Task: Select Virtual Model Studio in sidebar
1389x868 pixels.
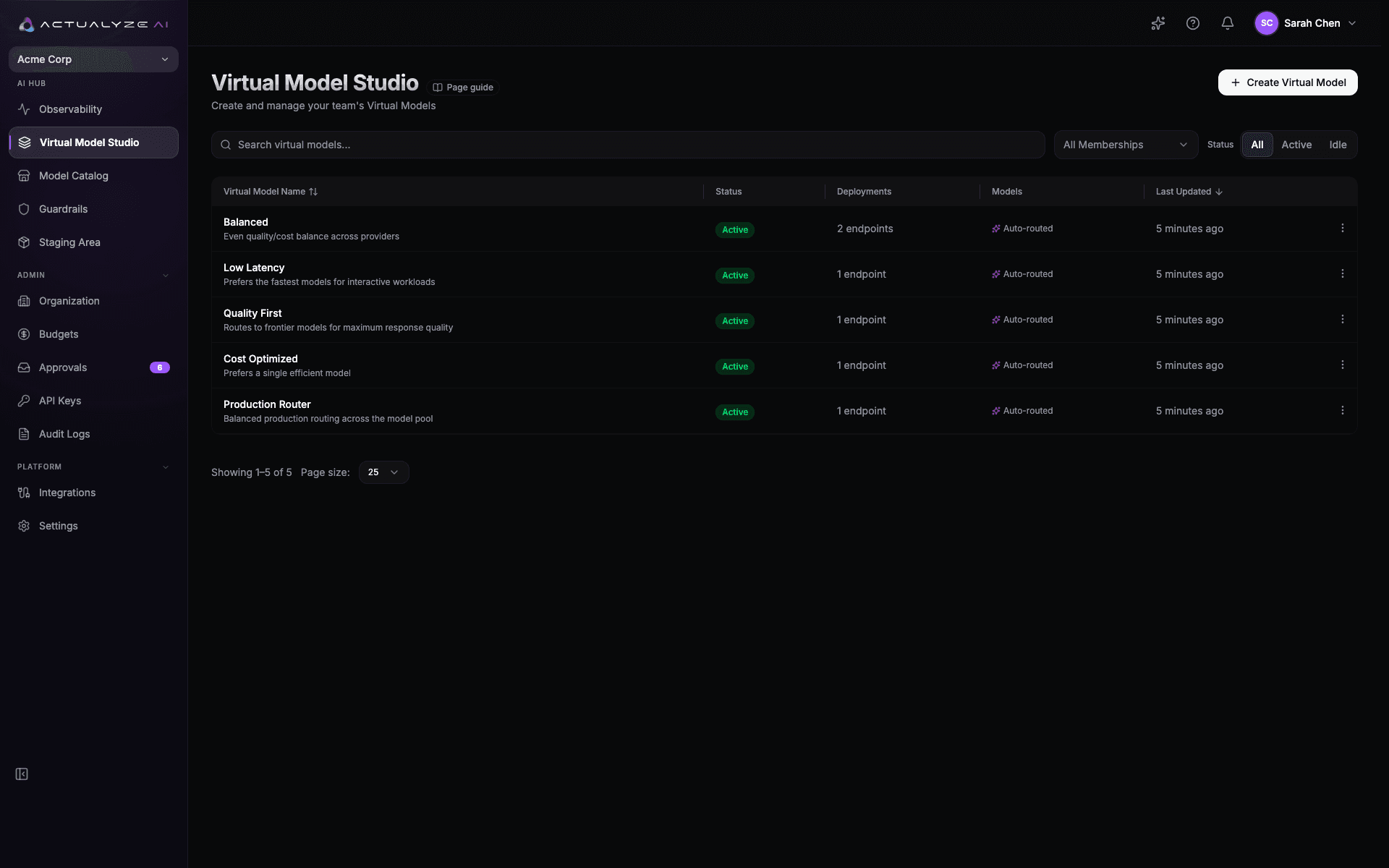Action: [93, 142]
